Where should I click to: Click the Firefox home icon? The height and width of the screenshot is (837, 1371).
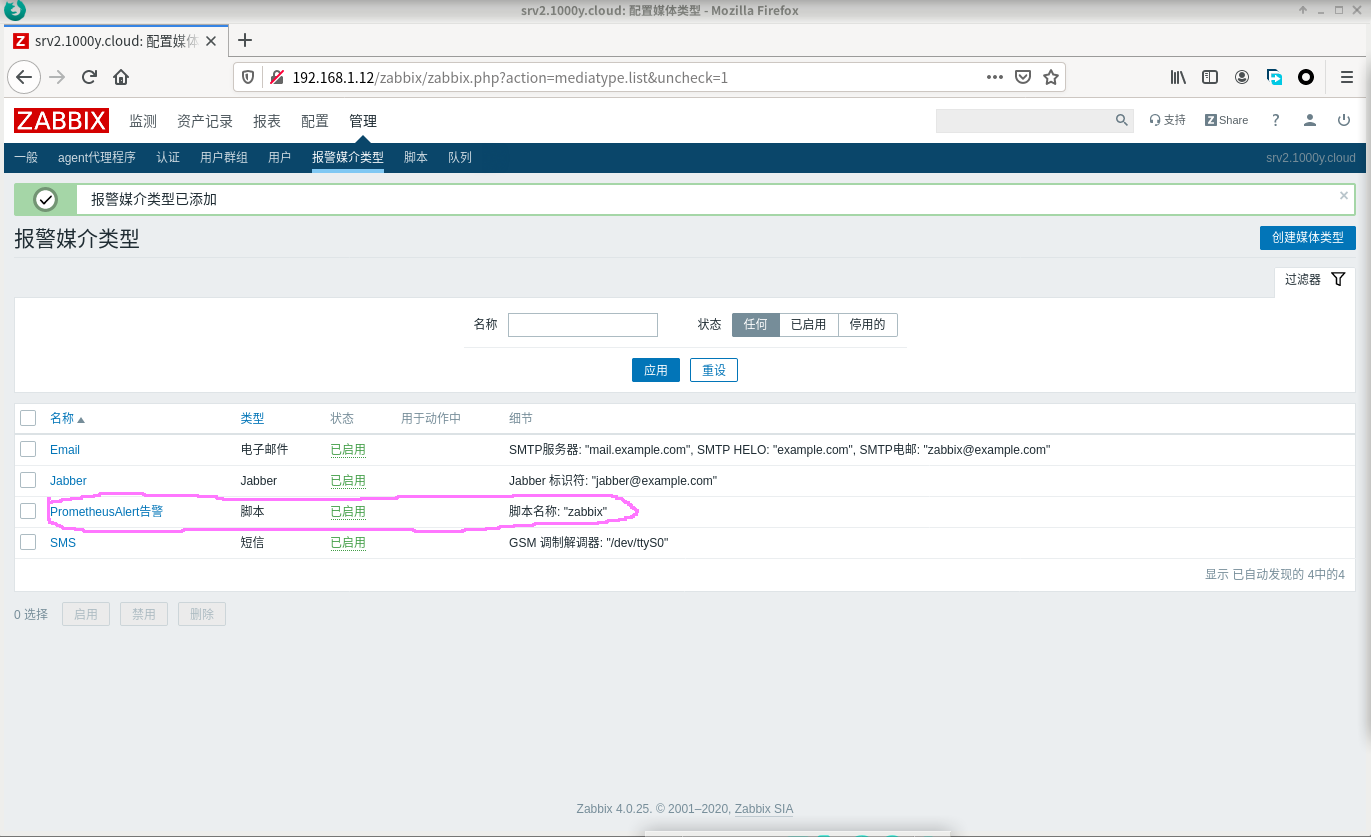[121, 77]
